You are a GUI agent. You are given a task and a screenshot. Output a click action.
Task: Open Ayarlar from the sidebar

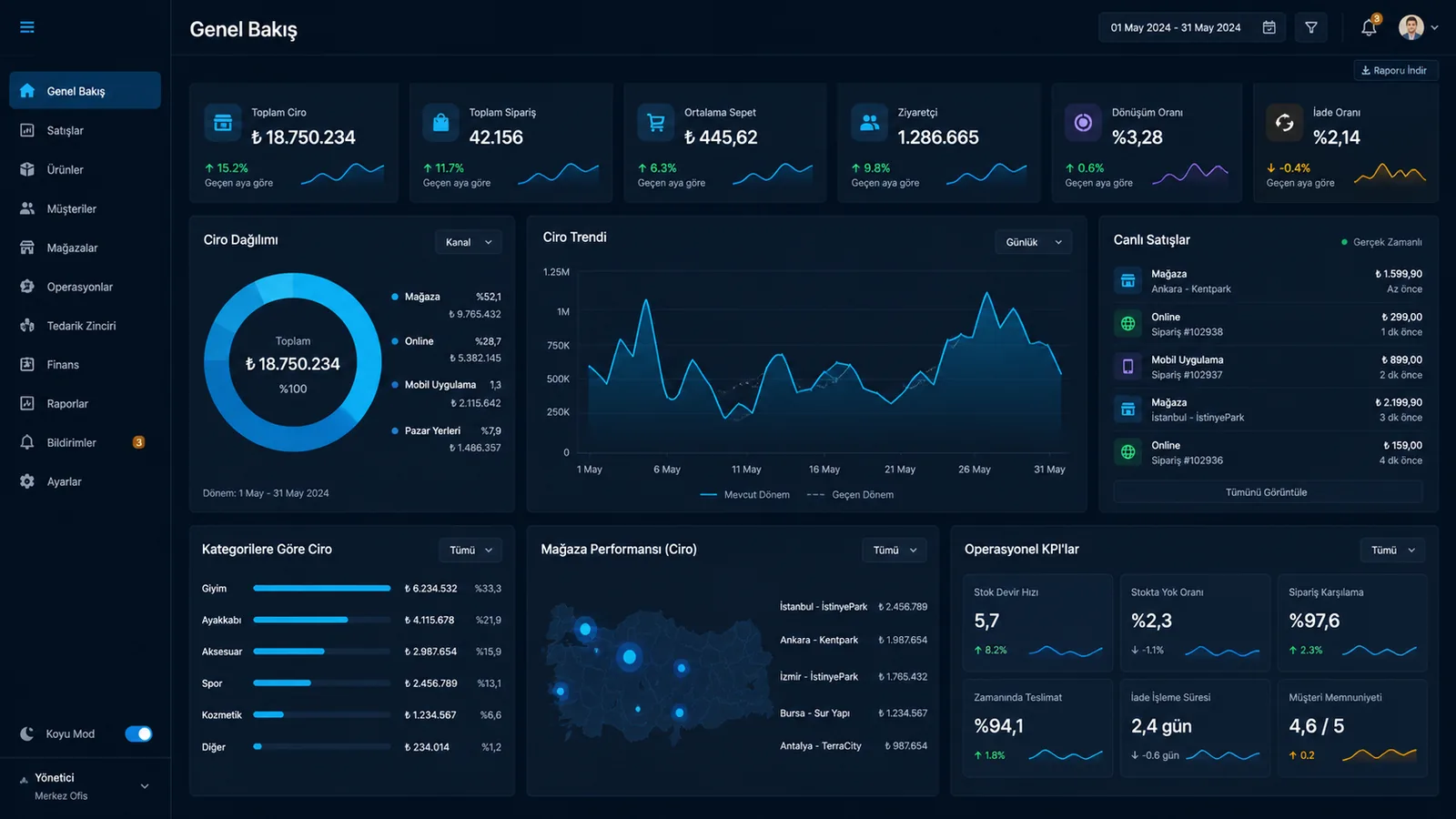coord(85,481)
